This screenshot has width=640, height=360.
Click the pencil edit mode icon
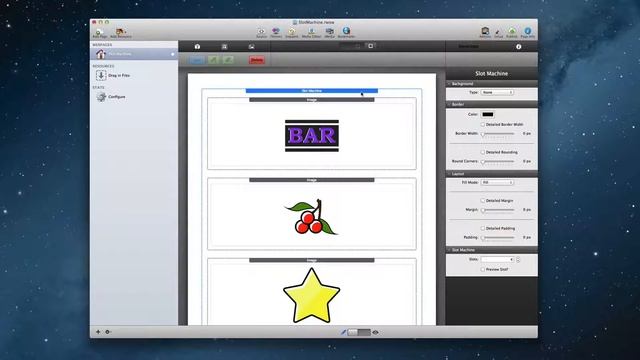tap(343, 332)
